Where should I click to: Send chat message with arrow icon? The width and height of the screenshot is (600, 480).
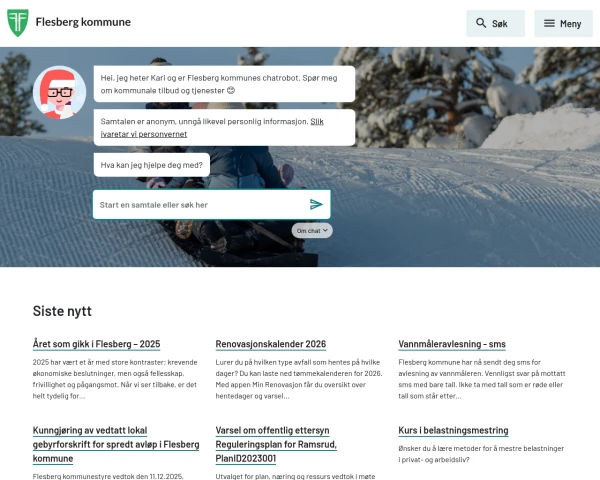coord(316,204)
